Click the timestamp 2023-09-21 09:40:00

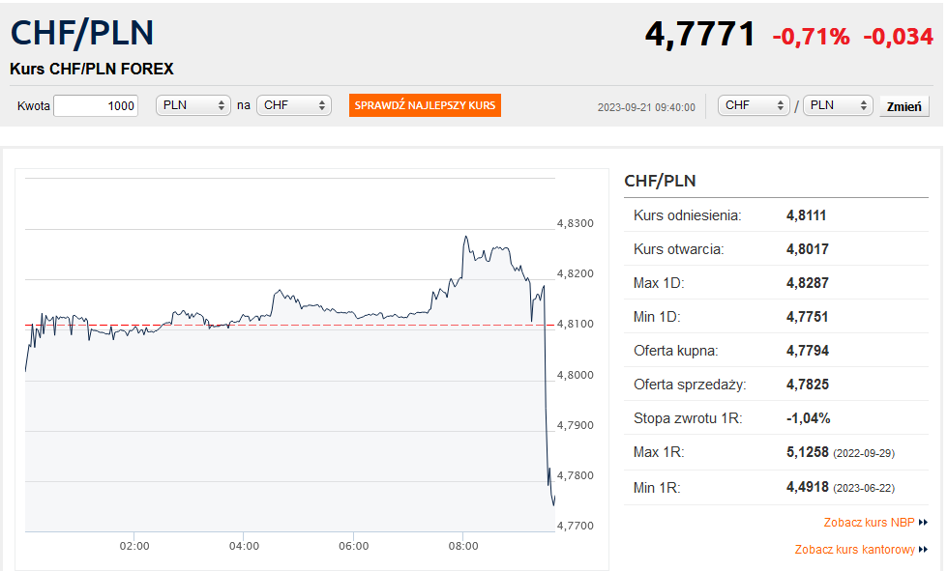point(646,107)
